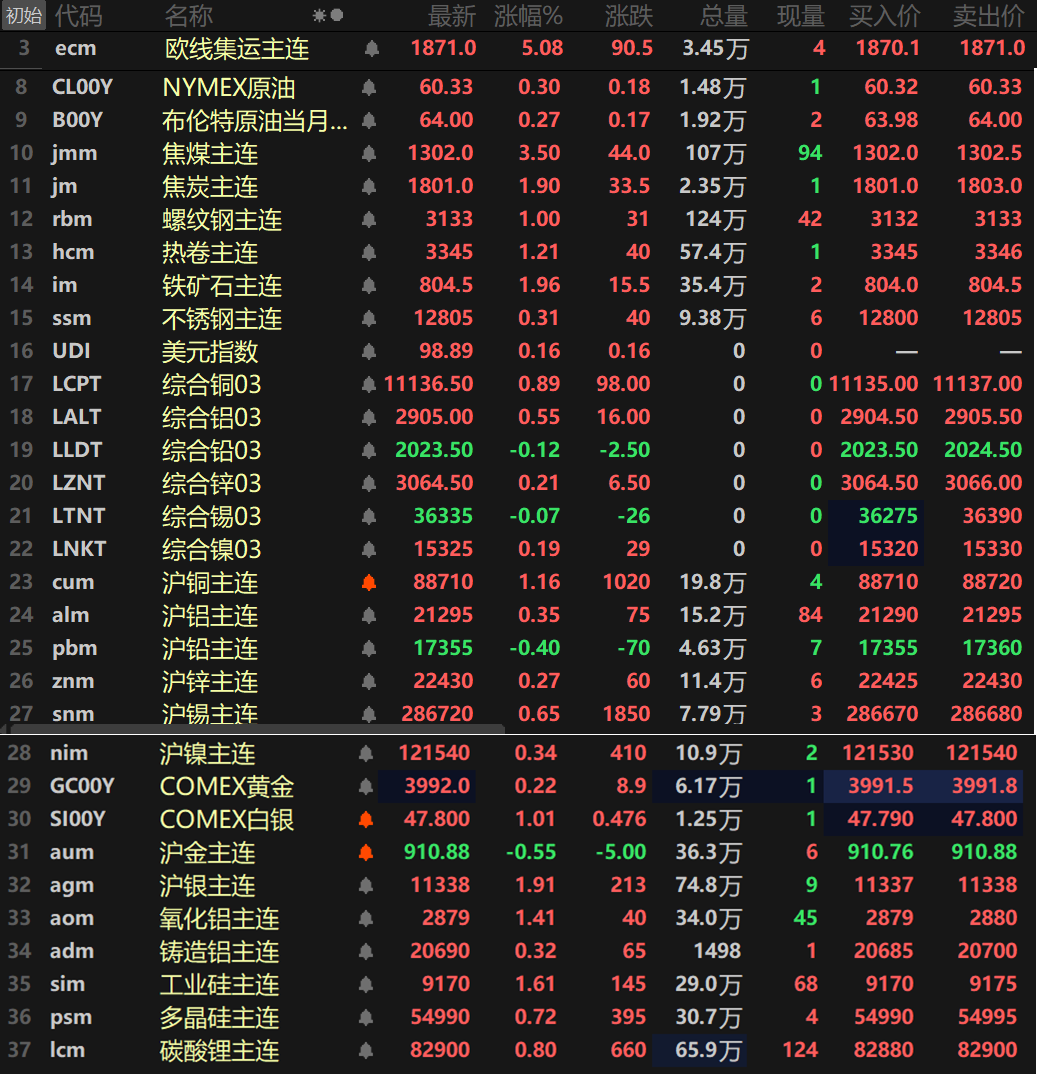Set alert bell on 焦煤主连 row
1037x1074 pixels.
tap(368, 154)
